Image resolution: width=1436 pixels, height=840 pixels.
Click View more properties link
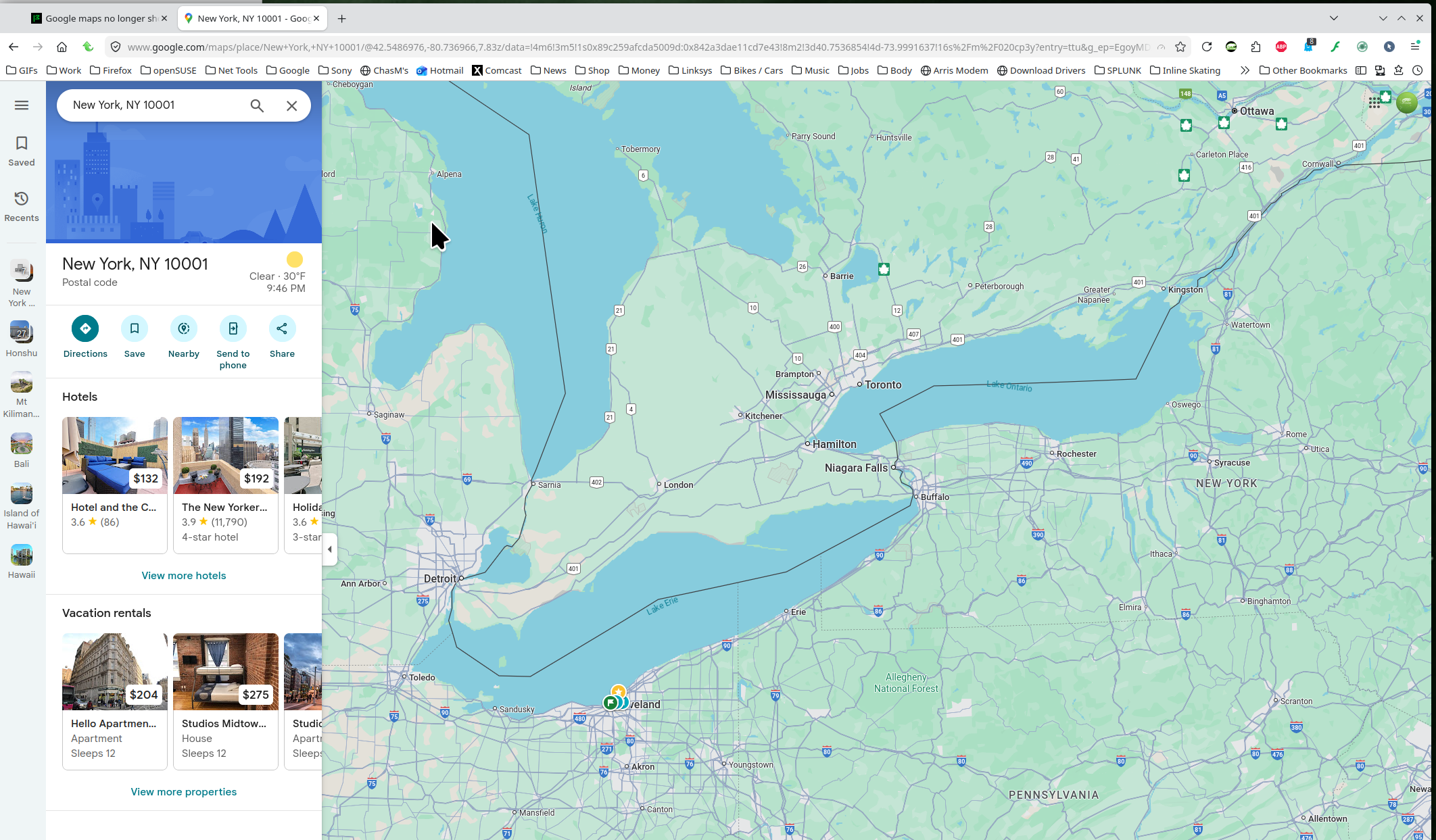(x=184, y=792)
